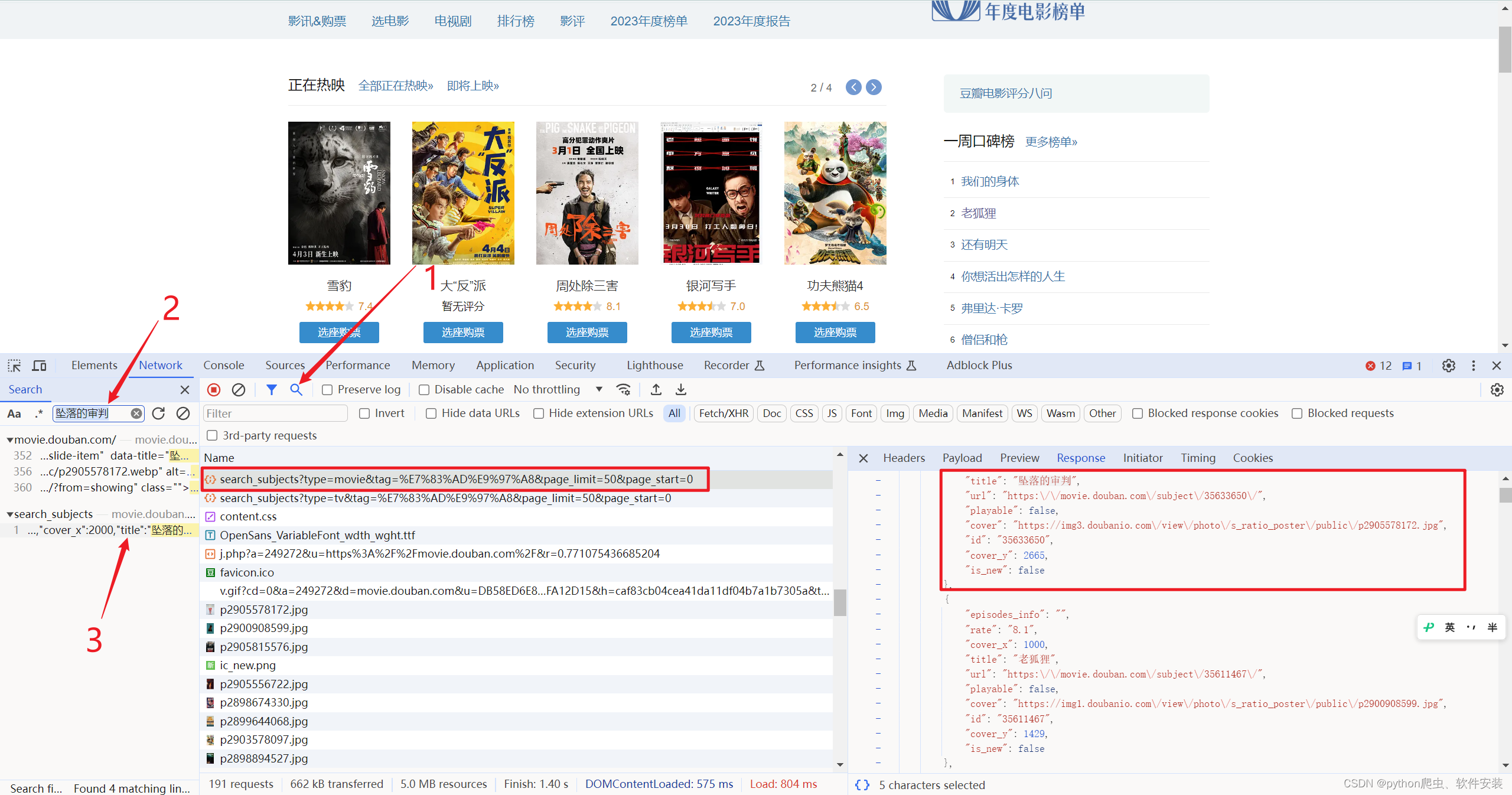Open the 排行榜 nav link
Viewport: 1512px width, 795px height.
tap(516, 21)
